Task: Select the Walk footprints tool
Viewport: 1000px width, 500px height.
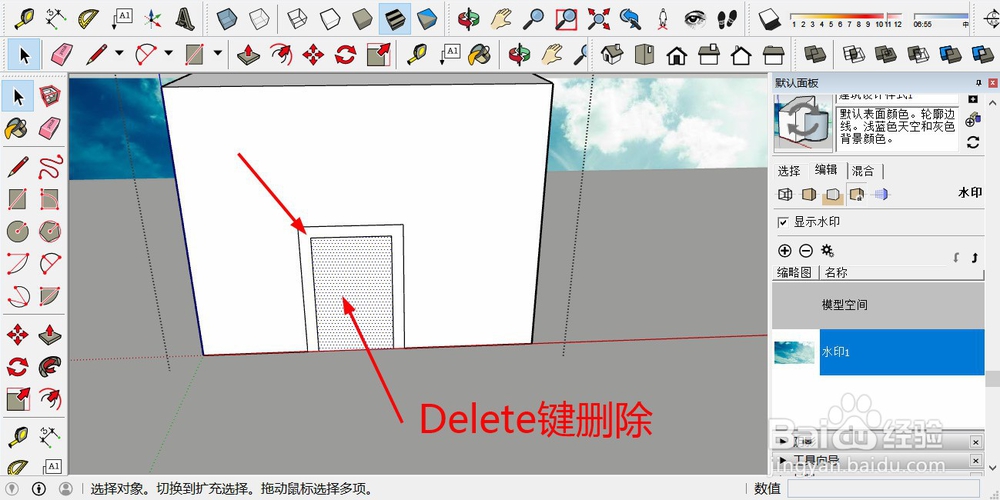Action: coord(726,18)
